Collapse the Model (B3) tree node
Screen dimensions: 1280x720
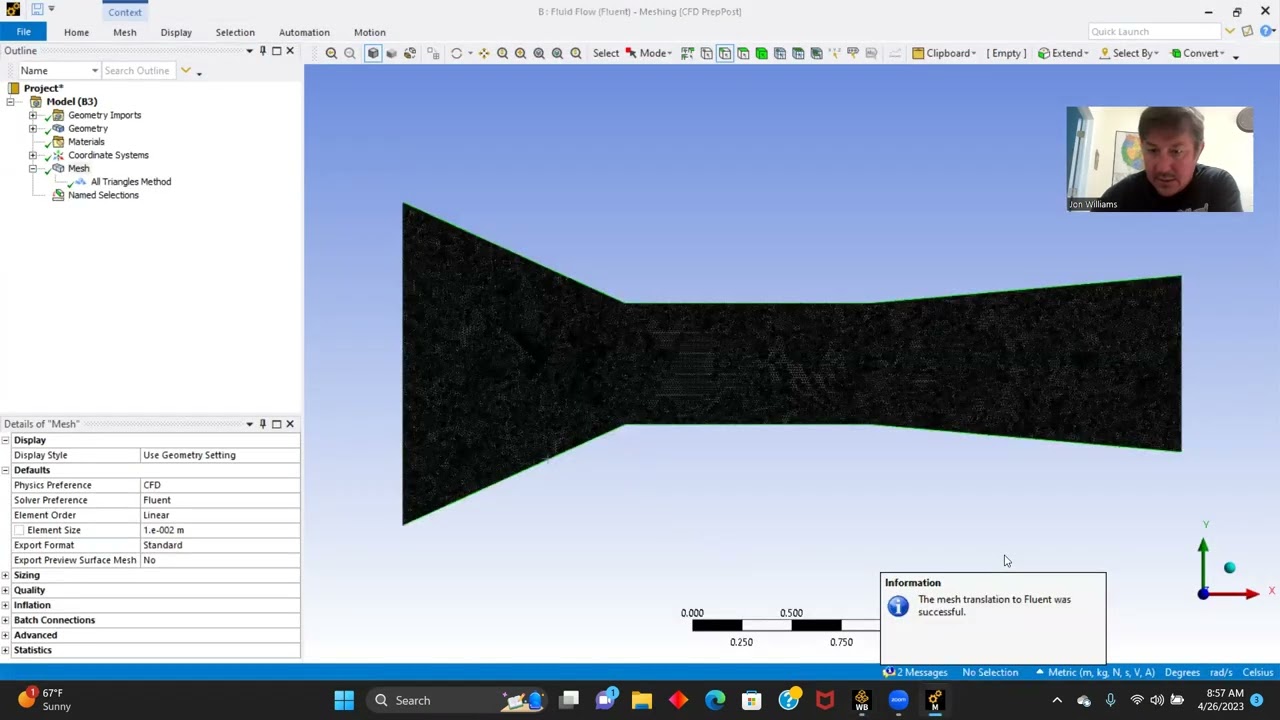pyautogui.click(x=11, y=101)
